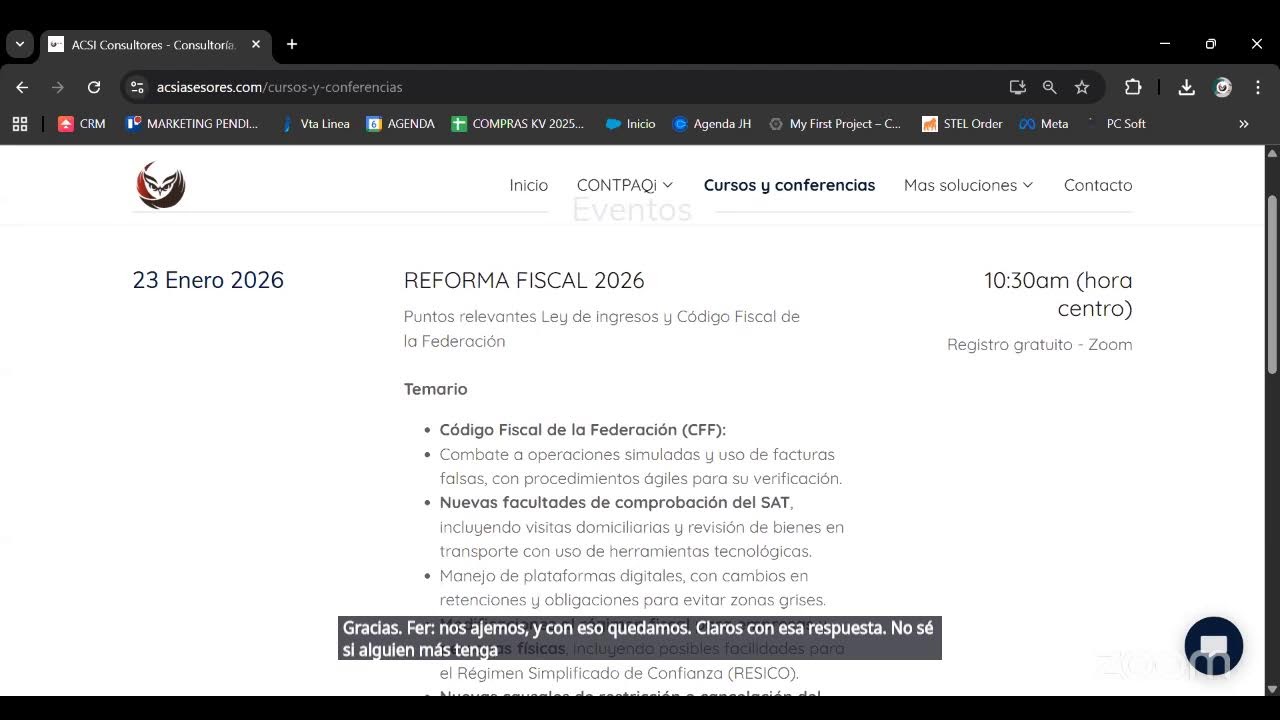Open the Chrome profile avatar
The height and width of the screenshot is (720, 1280).
click(1223, 87)
